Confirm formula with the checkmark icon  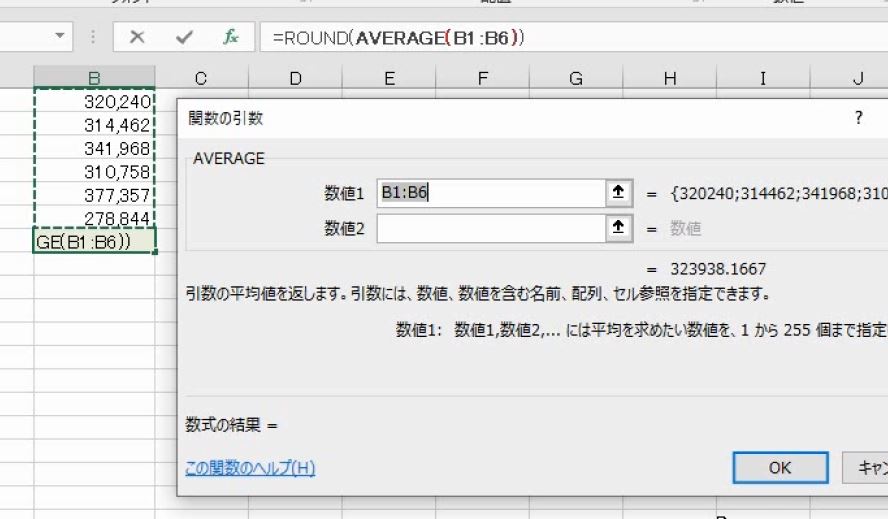tap(184, 37)
